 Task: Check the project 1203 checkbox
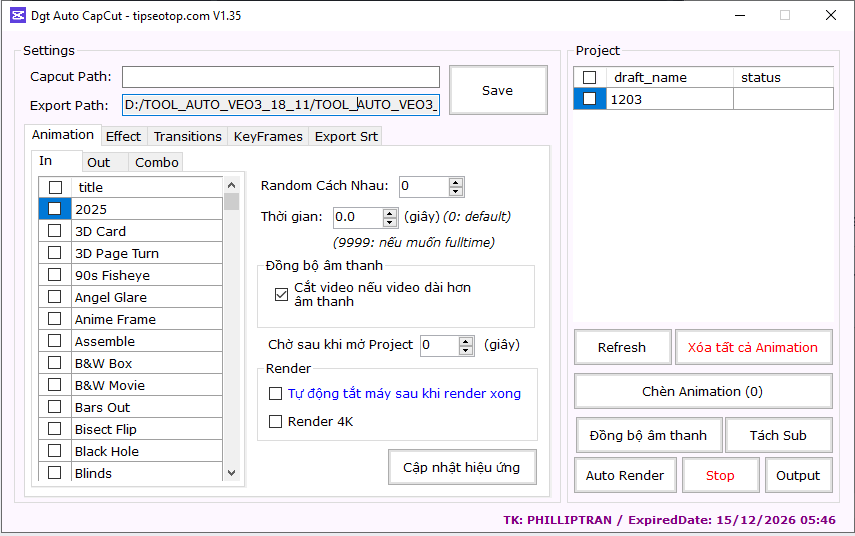click(589, 99)
